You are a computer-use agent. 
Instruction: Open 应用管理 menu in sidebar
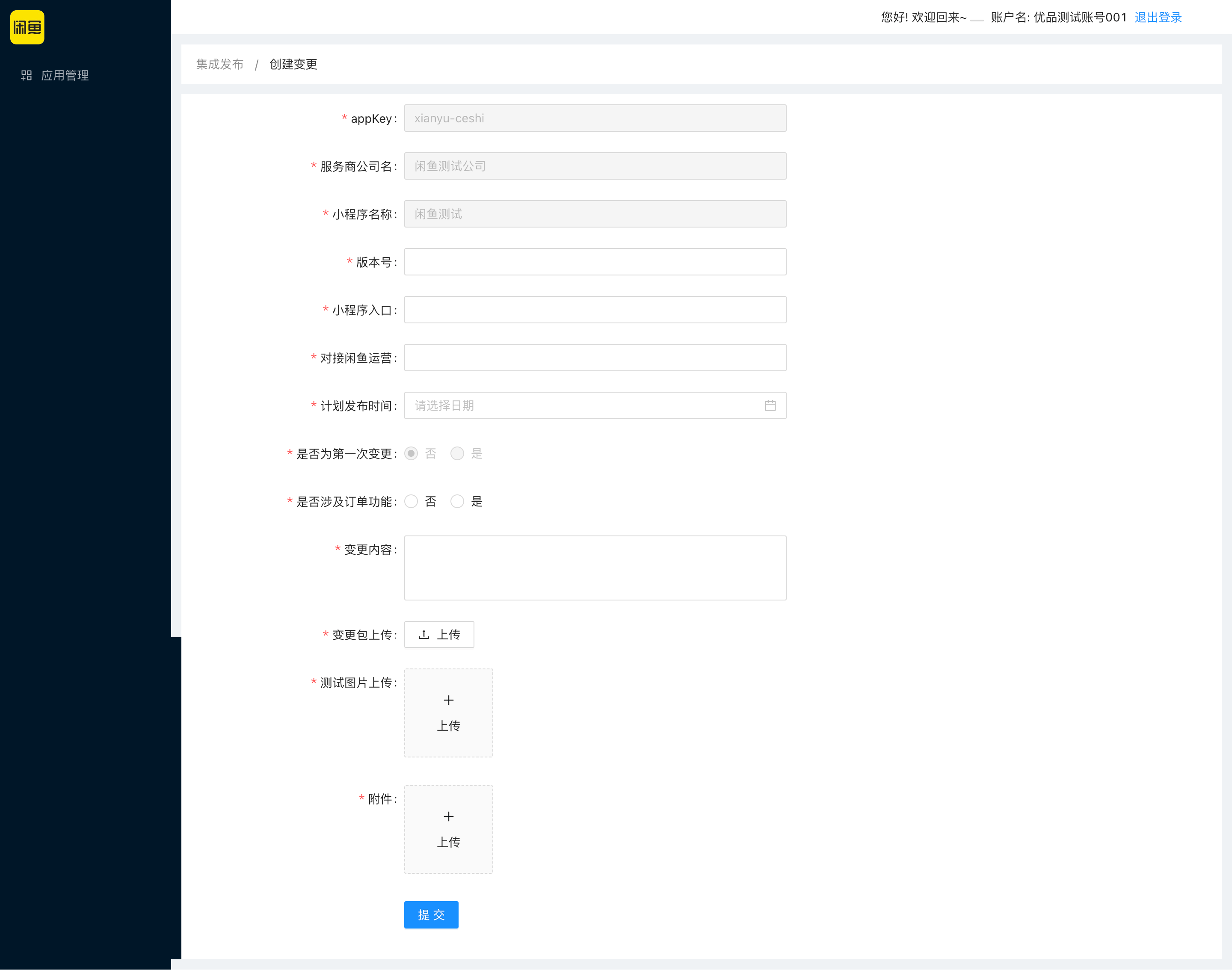click(65, 75)
